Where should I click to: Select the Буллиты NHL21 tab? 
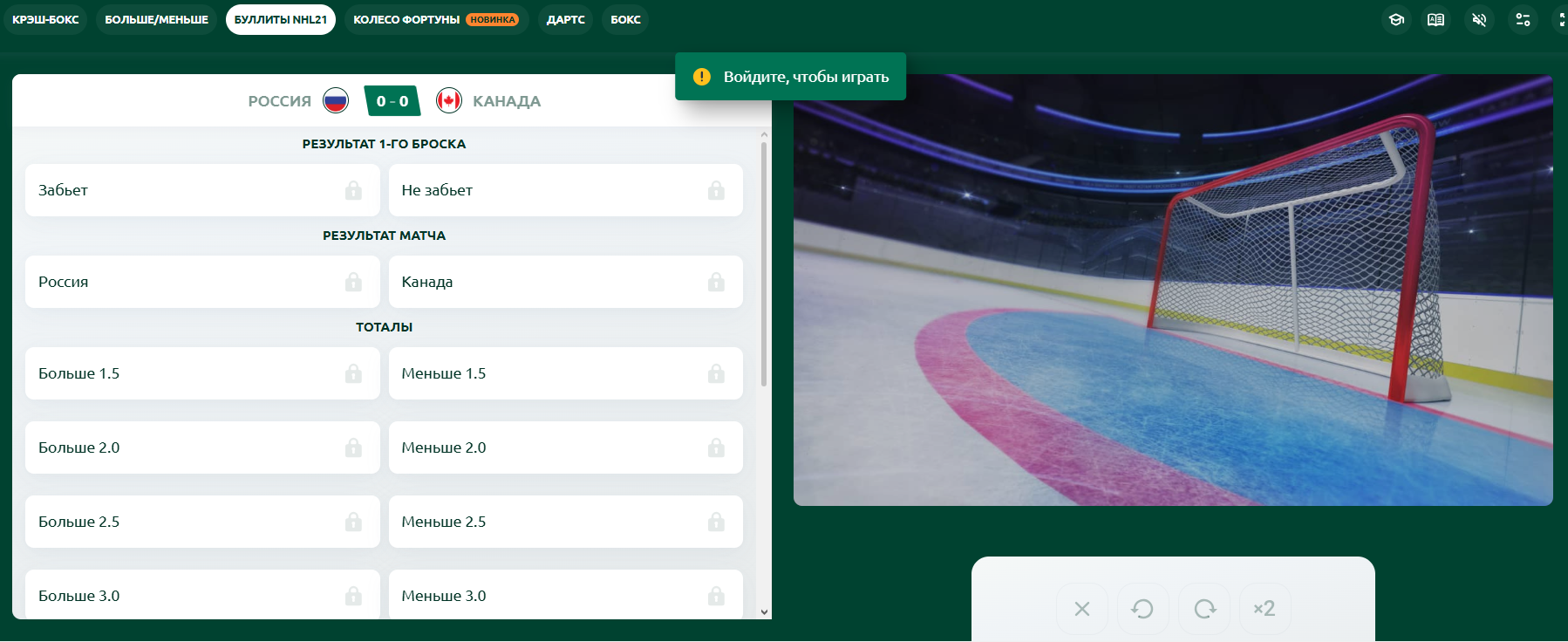[x=281, y=19]
